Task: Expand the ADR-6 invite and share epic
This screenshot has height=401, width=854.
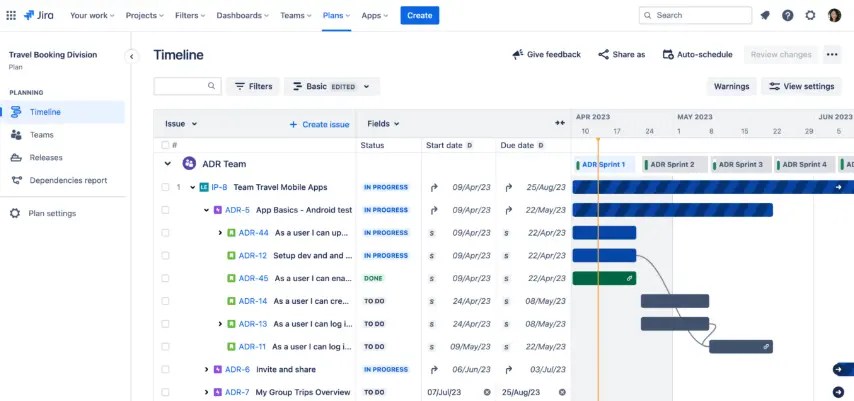Action: point(207,370)
